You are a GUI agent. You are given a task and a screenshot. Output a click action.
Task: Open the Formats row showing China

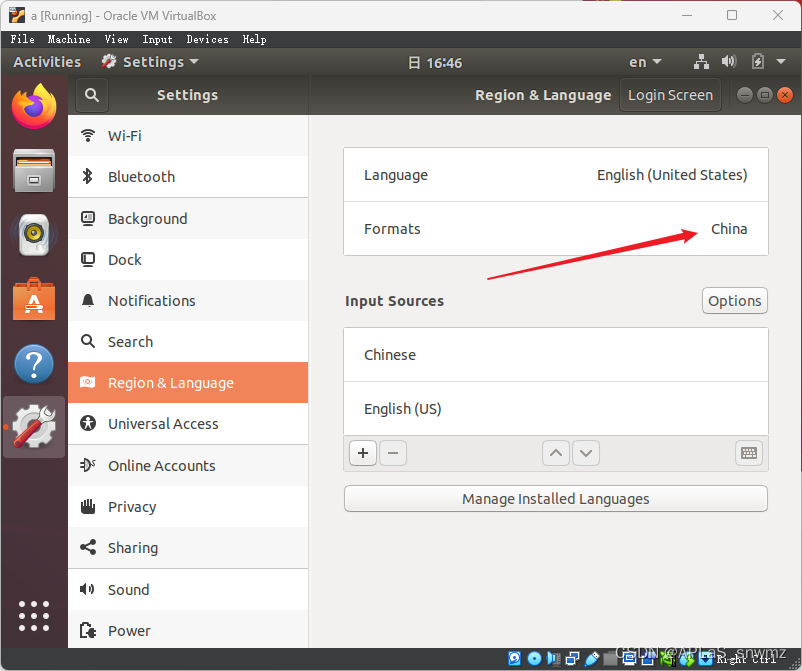(555, 229)
